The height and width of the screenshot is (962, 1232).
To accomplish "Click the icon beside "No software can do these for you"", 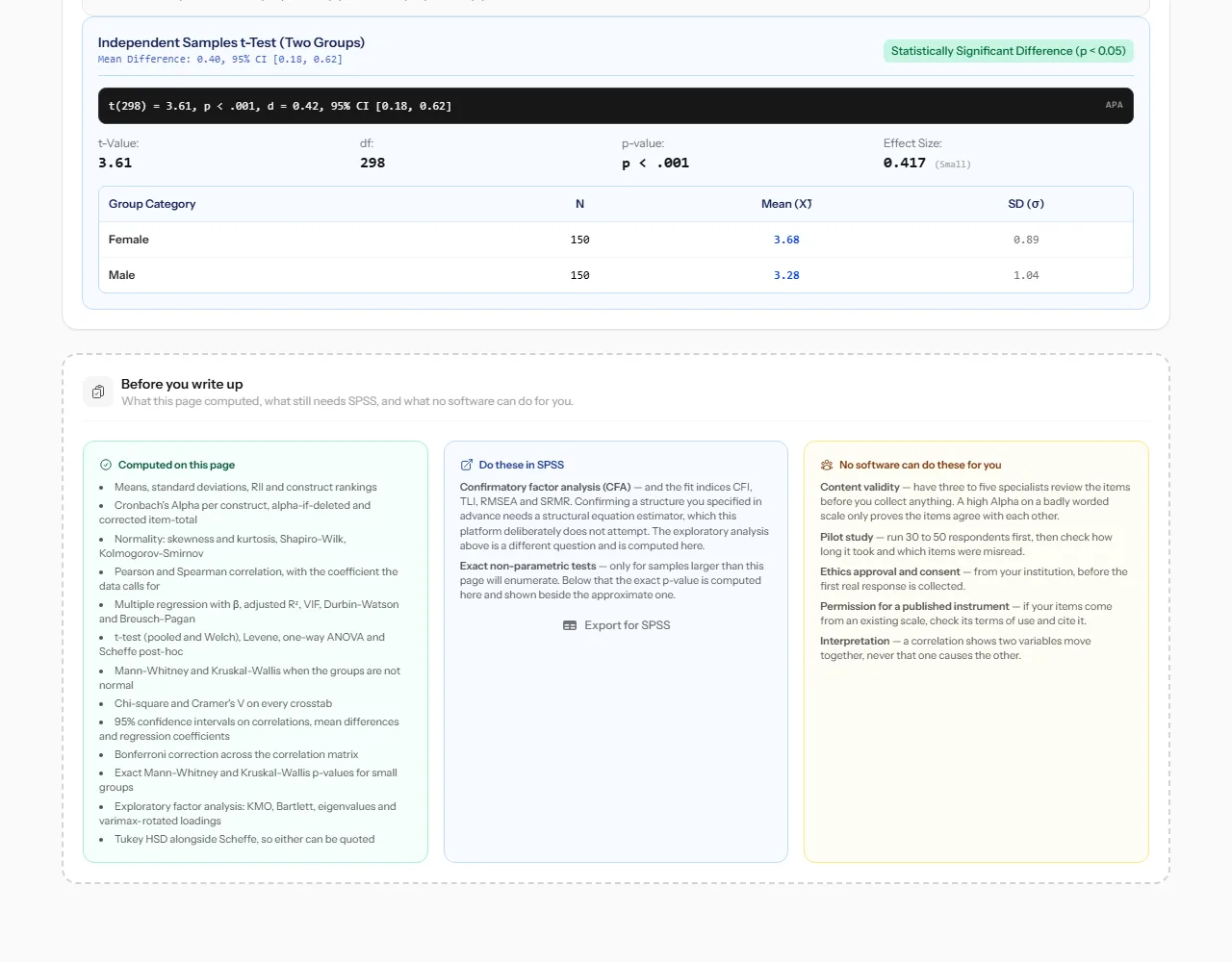I will 827,465.
